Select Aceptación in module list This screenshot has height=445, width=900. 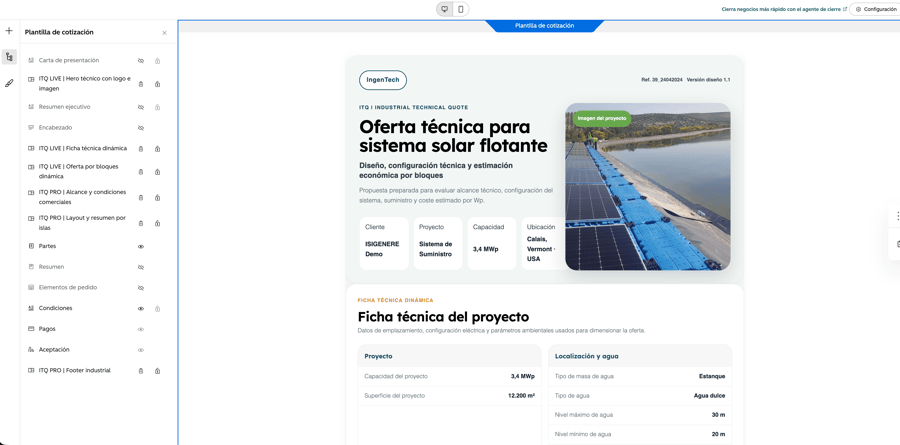[x=54, y=350]
